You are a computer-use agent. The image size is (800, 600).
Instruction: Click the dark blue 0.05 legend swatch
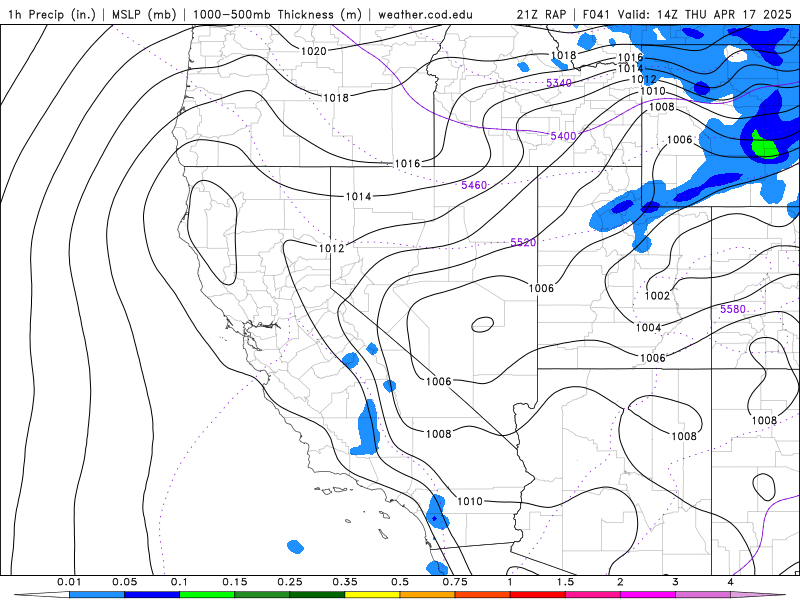pos(152,595)
